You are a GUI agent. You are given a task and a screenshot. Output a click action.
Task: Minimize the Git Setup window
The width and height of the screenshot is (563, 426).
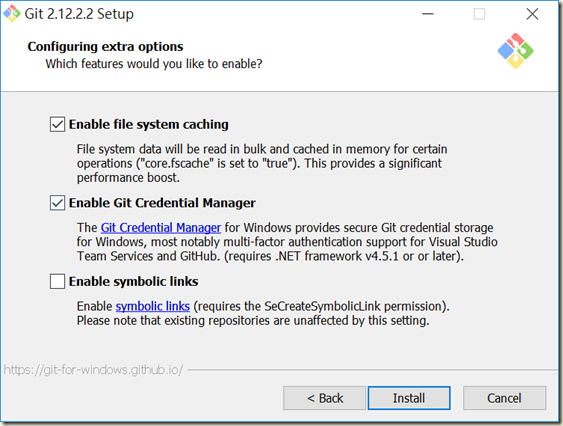coord(428,14)
